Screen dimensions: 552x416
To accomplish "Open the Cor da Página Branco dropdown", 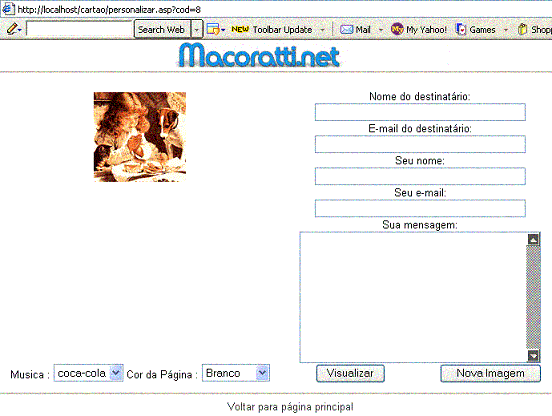I will click(236, 373).
